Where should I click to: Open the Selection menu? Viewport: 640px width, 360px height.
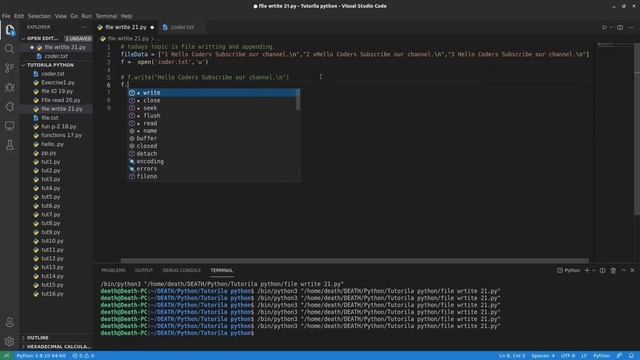(x=39, y=16)
